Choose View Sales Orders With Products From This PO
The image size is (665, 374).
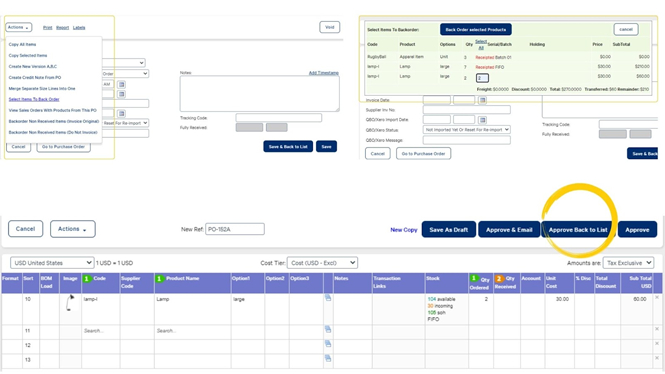53,110
